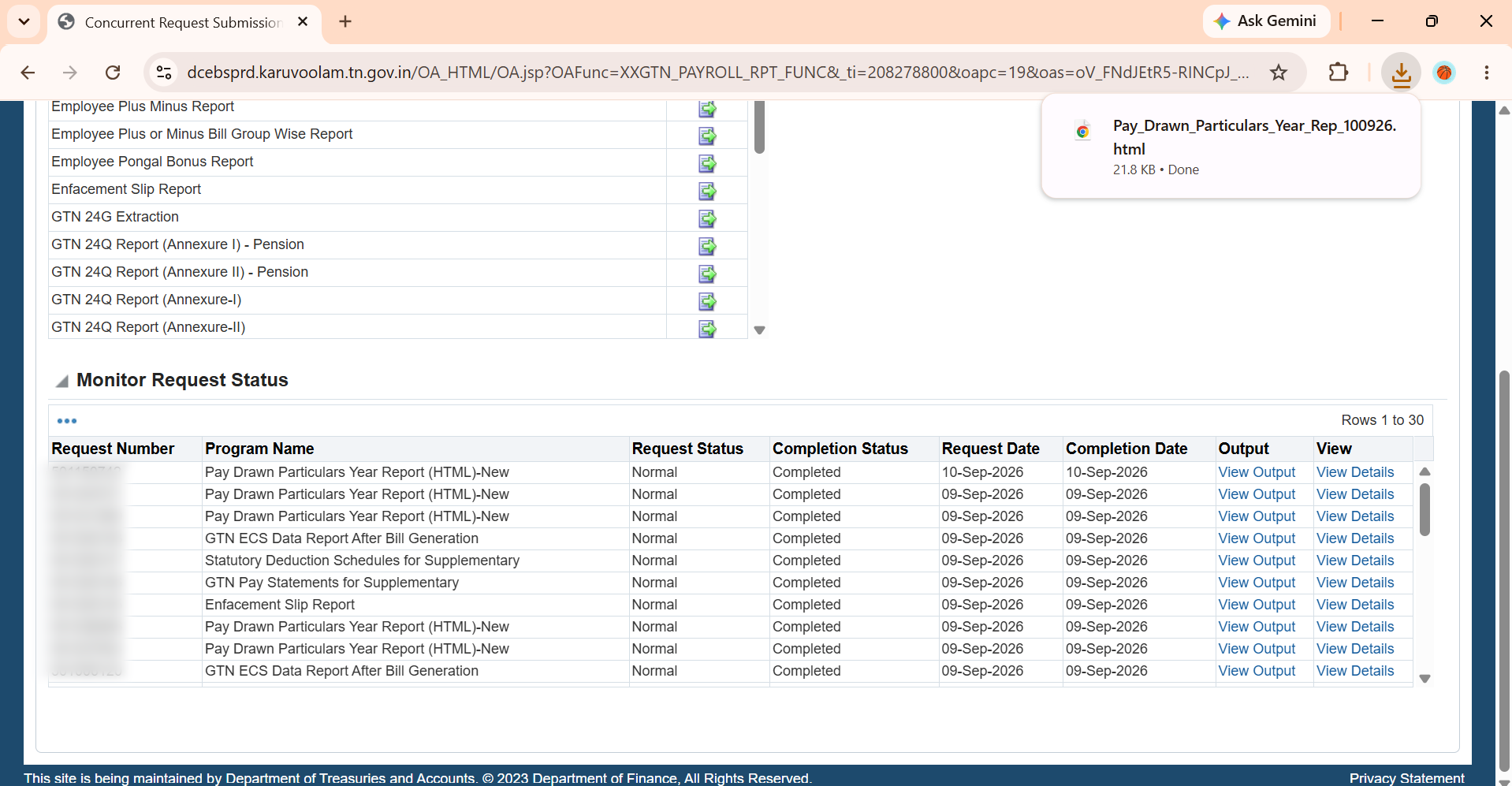Submit GTN 24Q Report (Annexure I) - Pension
The height and width of the screenshot is (786, 1512).
[x=707, y=246]
